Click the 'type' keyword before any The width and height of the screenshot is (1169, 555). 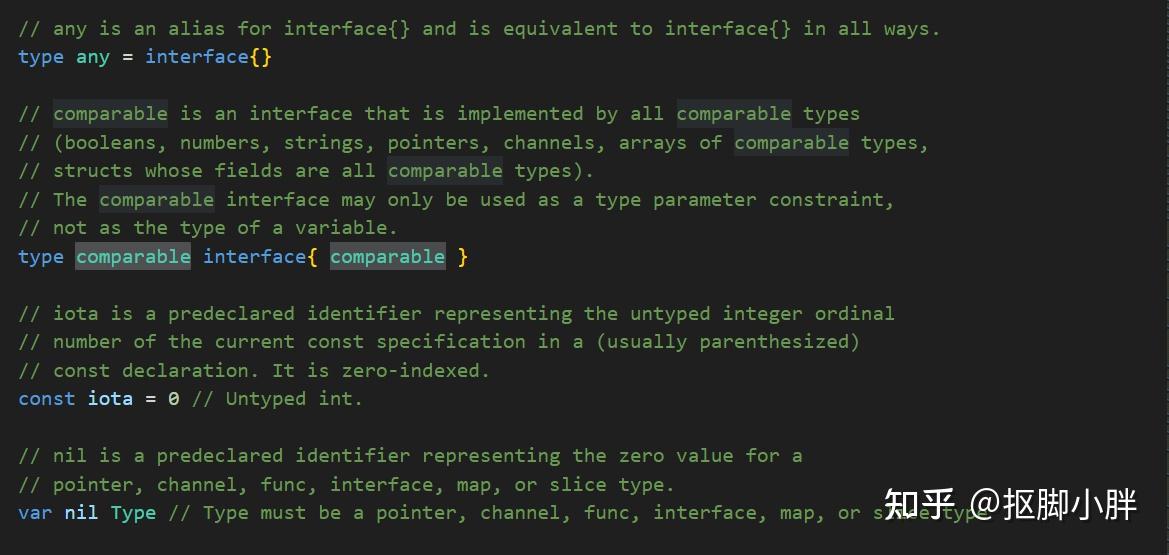point(41,57)
